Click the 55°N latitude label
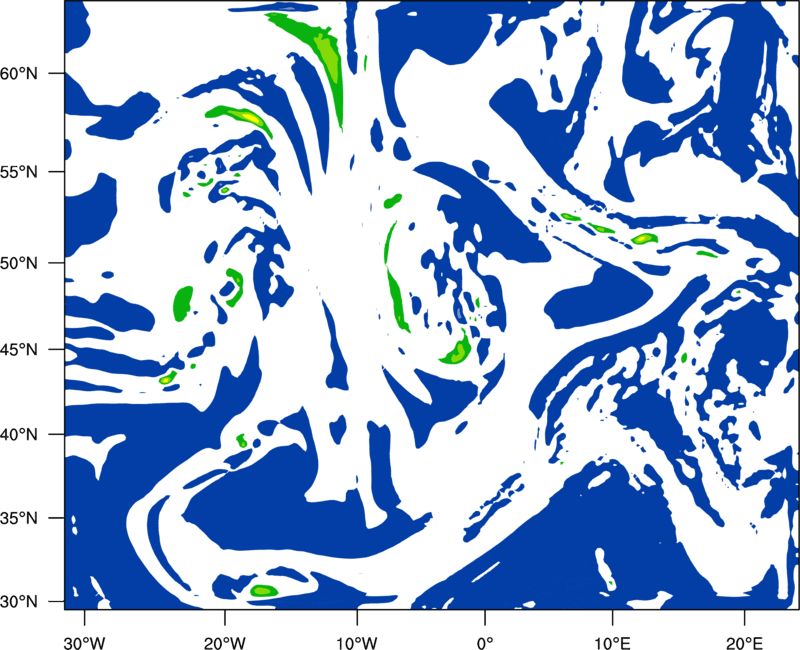 tap(19, 172)
